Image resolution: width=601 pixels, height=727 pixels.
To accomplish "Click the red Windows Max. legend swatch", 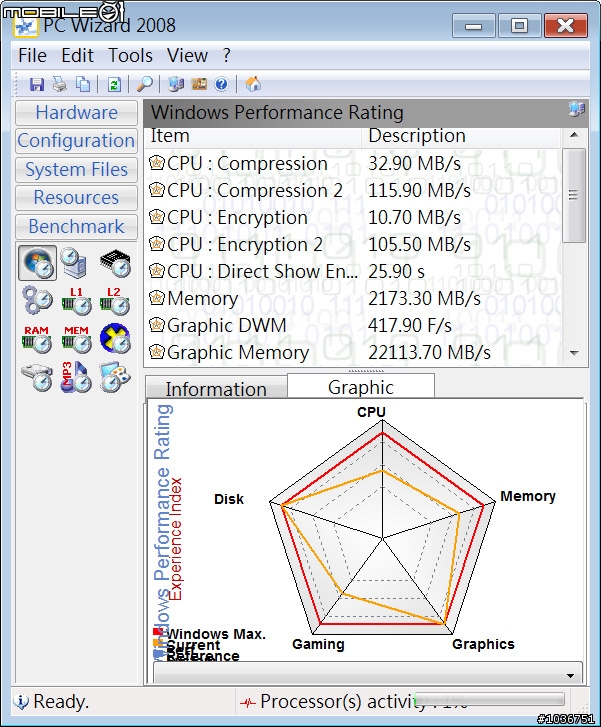I will (158, 631).
